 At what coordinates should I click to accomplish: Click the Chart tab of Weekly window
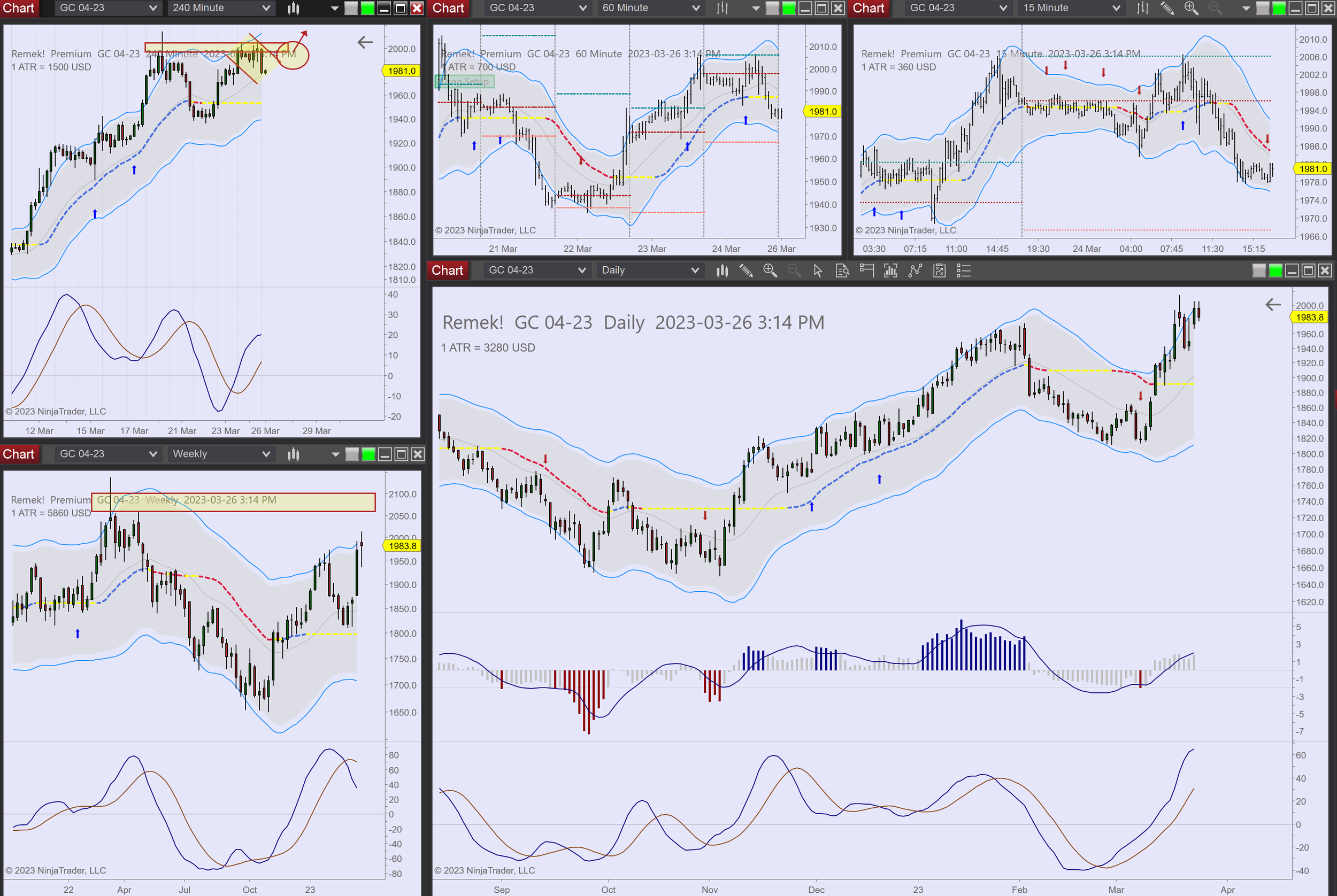19,454
